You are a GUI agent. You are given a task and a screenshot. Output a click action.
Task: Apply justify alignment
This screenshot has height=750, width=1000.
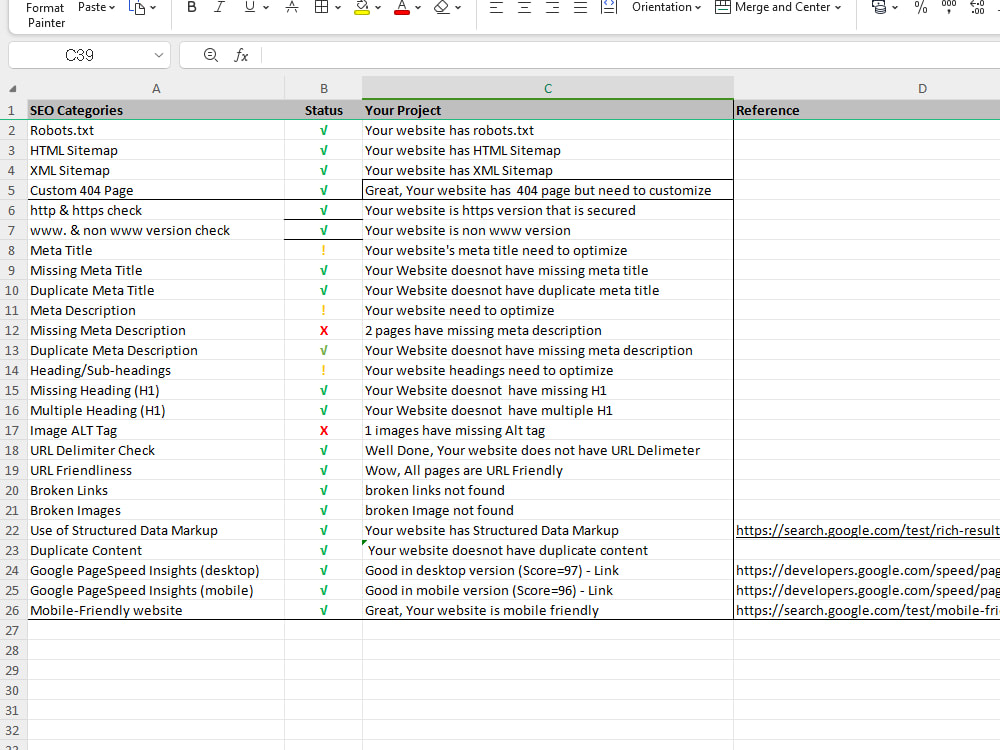tap(580, 8)
